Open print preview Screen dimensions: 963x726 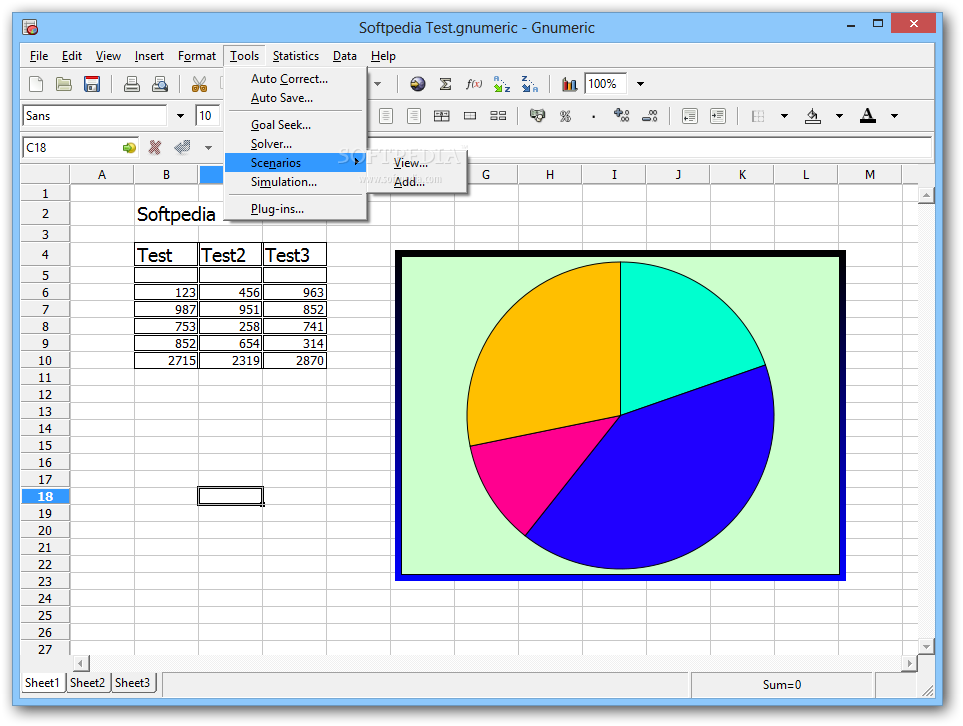tap(160, 84)
